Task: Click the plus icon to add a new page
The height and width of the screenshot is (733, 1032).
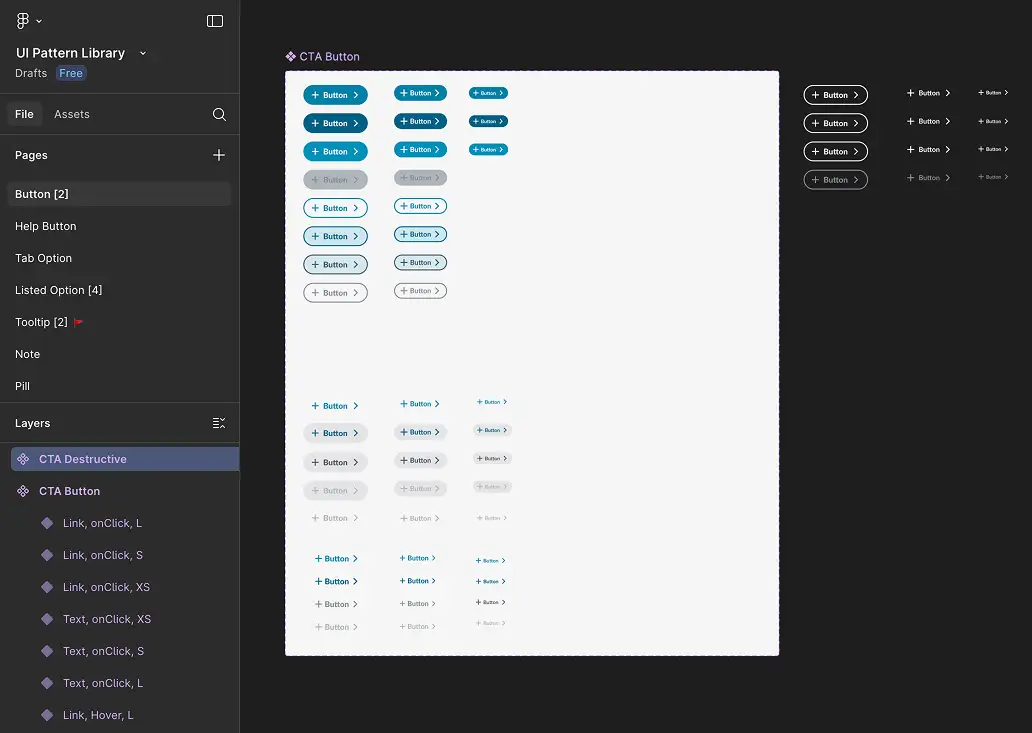Action: [x=219, y=156]
